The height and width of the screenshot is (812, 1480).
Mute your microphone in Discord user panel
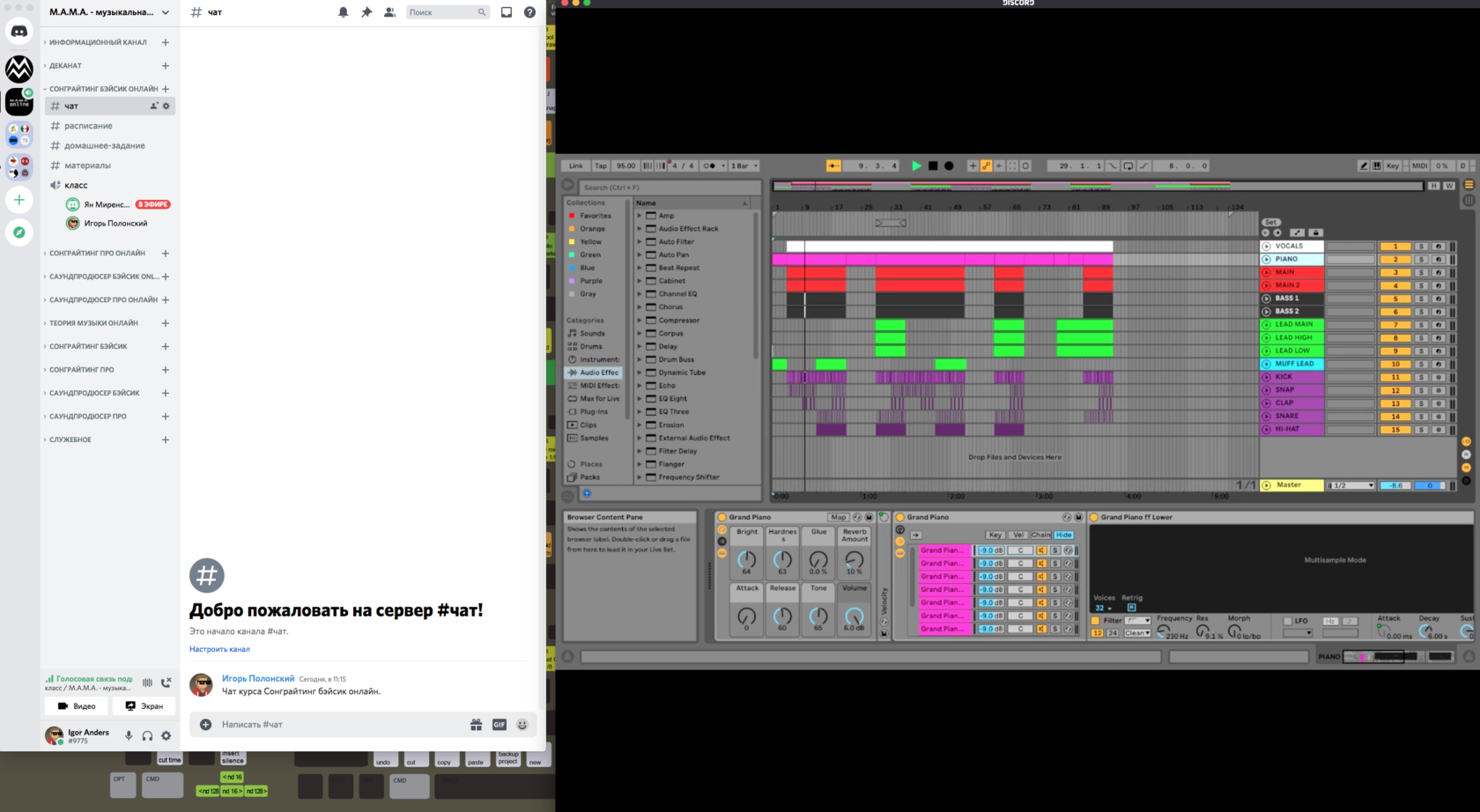click(129, 735)
